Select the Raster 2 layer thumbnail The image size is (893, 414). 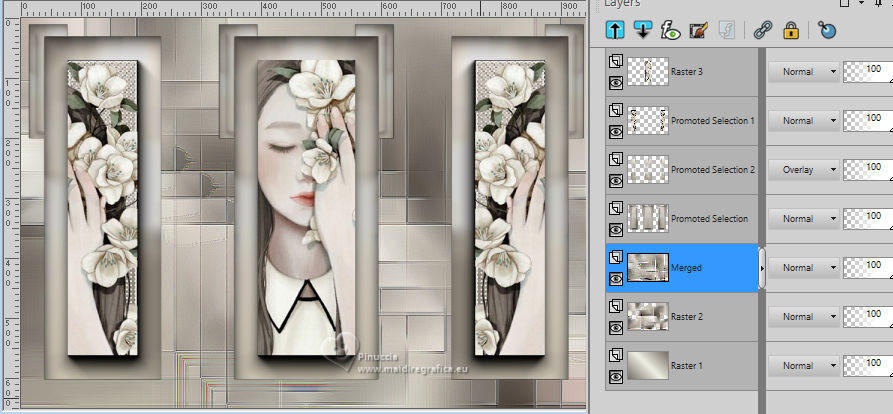coord(648,317)
